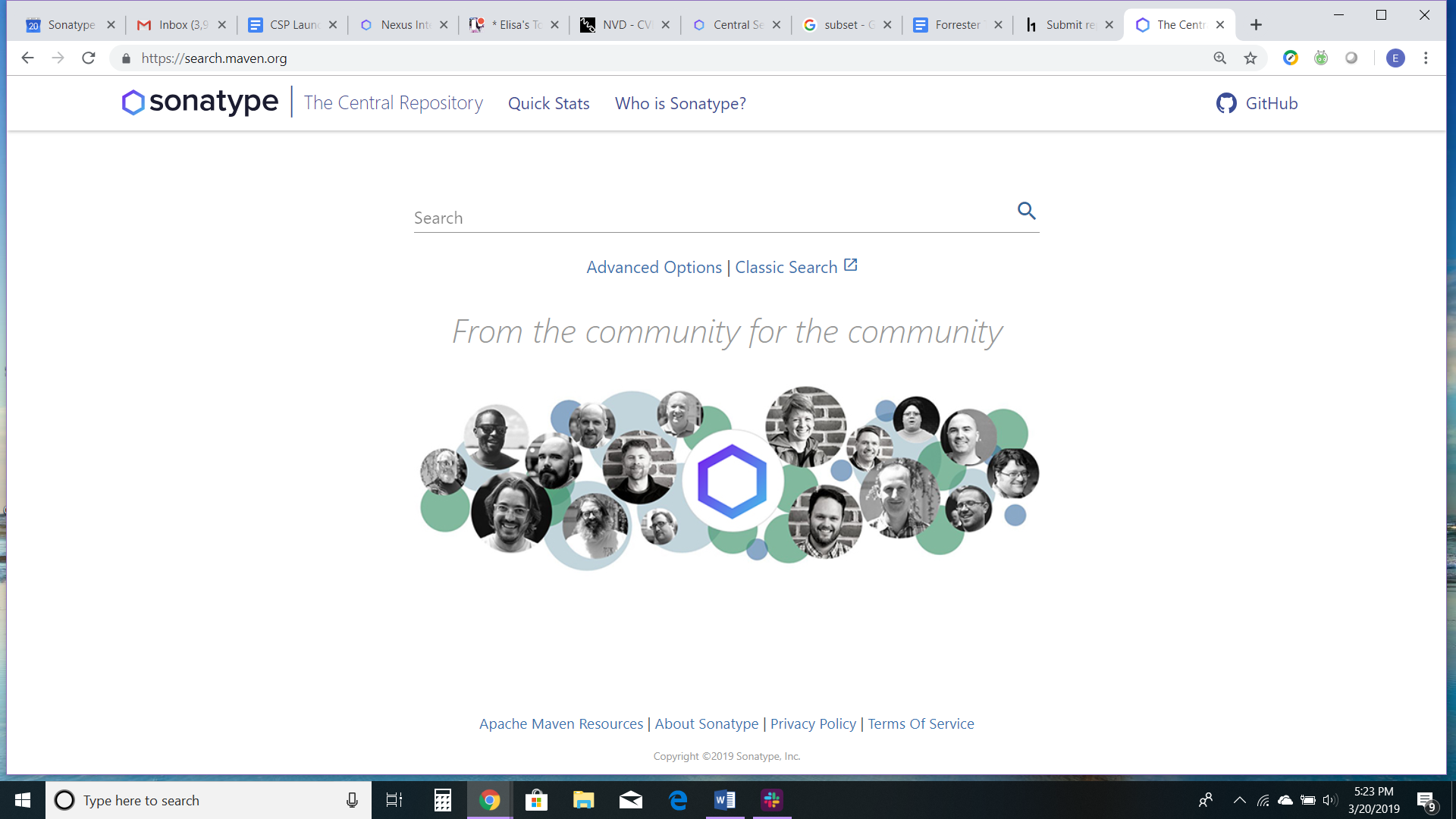1456x819 pixels.
Task: Click the browser zoom icon
Action: click(x=1219, y=58)
